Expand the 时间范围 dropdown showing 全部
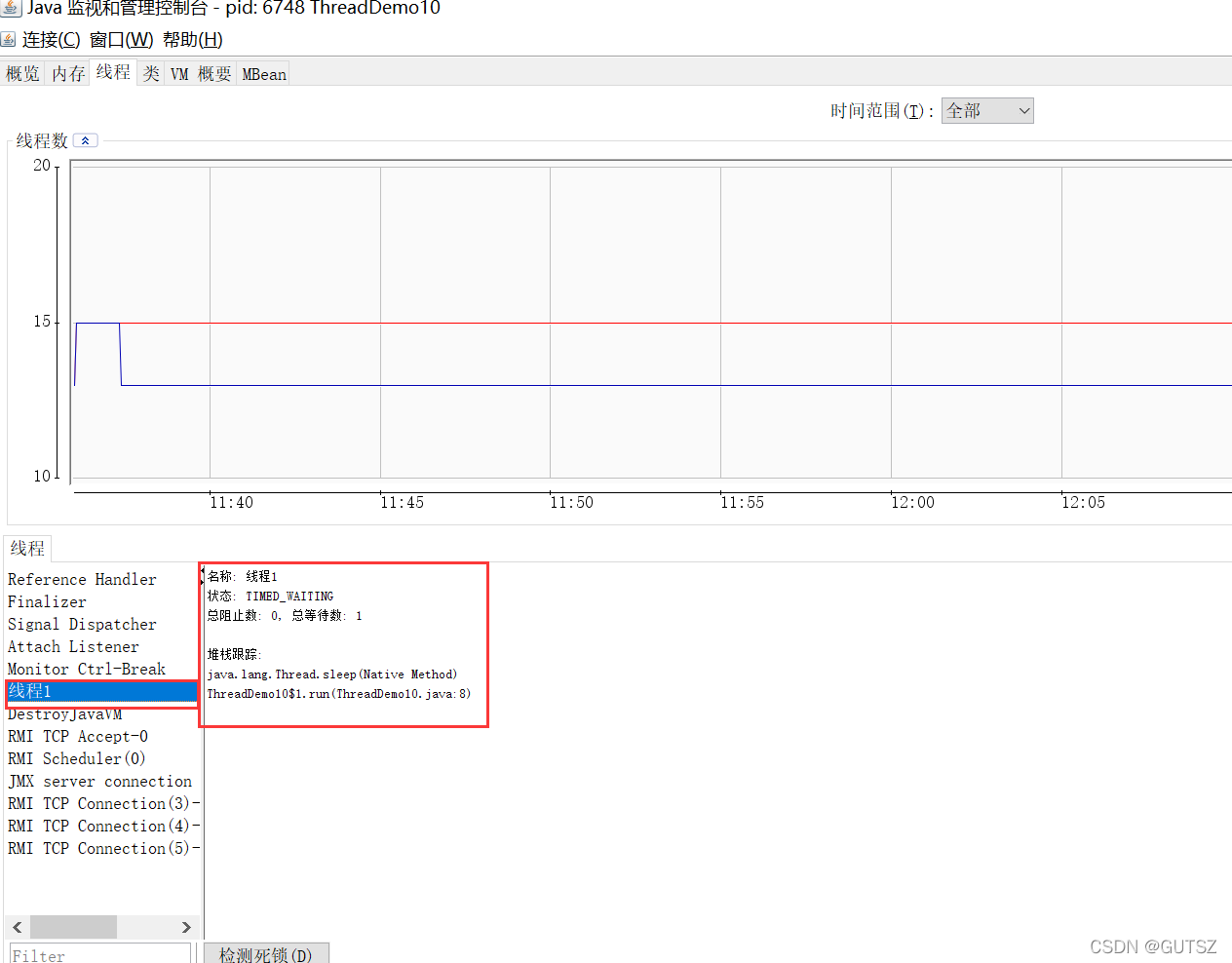Screen dimensions: 1232x963 tap(987, 111)
